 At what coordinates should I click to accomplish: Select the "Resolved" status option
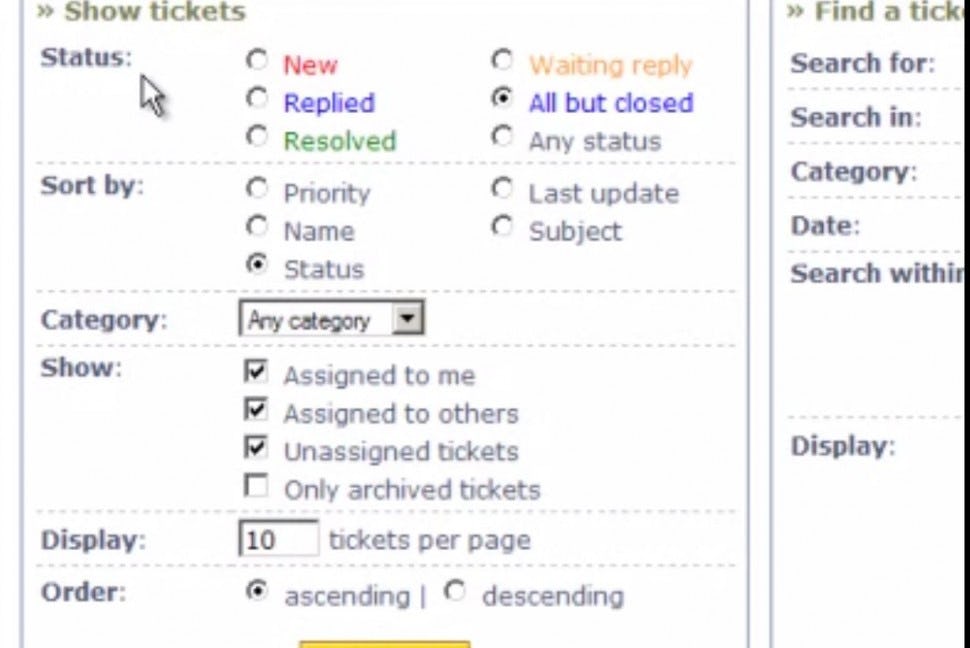257,138
